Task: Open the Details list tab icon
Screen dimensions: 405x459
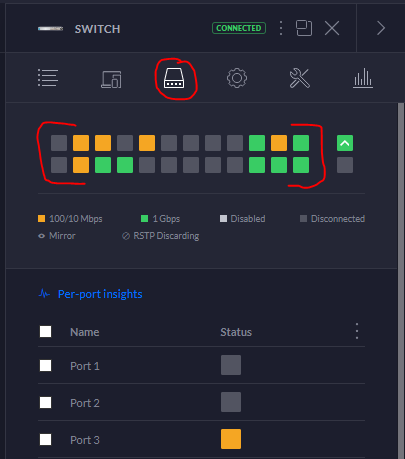Action: pyautogui.click(x=48, y=78)
